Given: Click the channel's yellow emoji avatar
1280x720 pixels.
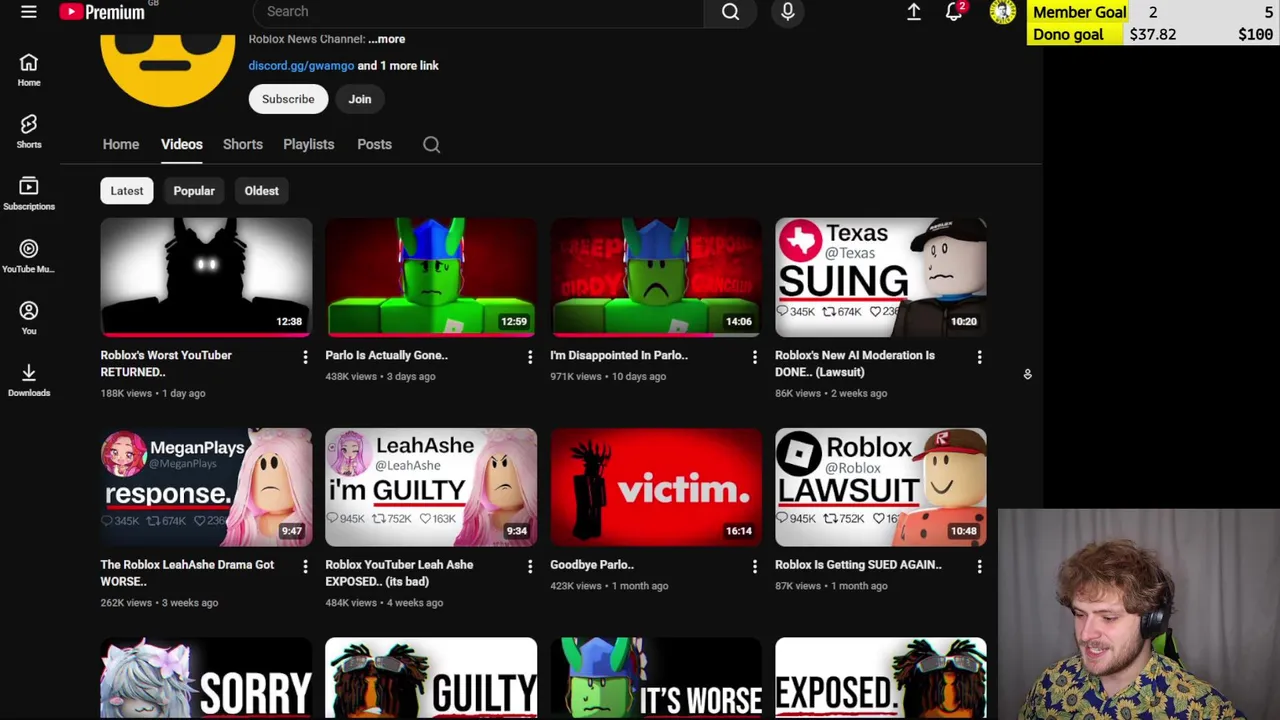Looking at the screenshot, I should [168, 68].
